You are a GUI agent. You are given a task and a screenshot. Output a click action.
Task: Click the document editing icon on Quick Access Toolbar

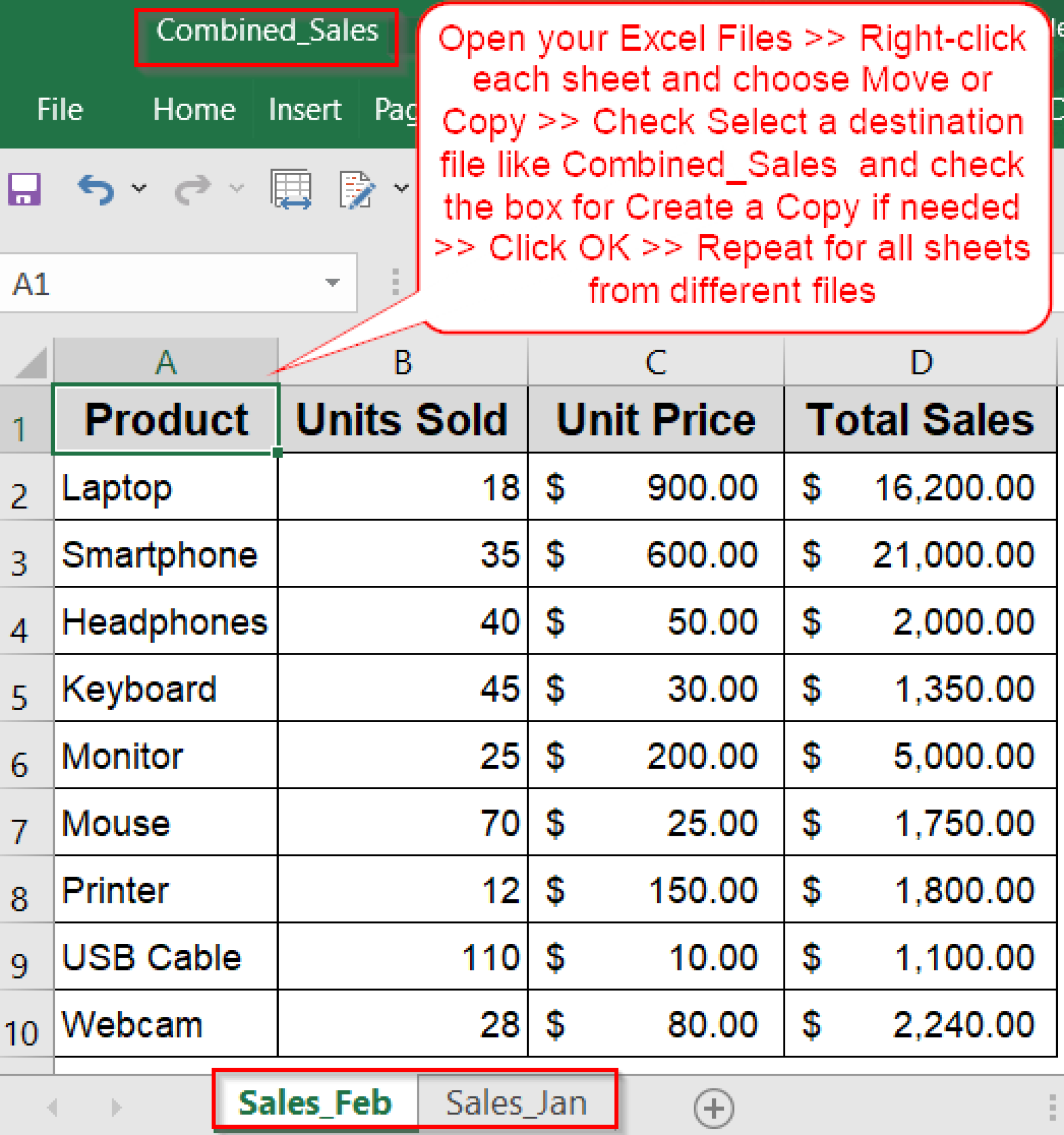pyautogui.click(x=355, y=189)
